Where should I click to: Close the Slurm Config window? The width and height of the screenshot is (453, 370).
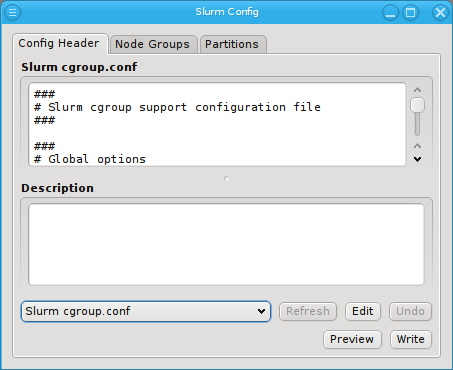tap(440, 13)
